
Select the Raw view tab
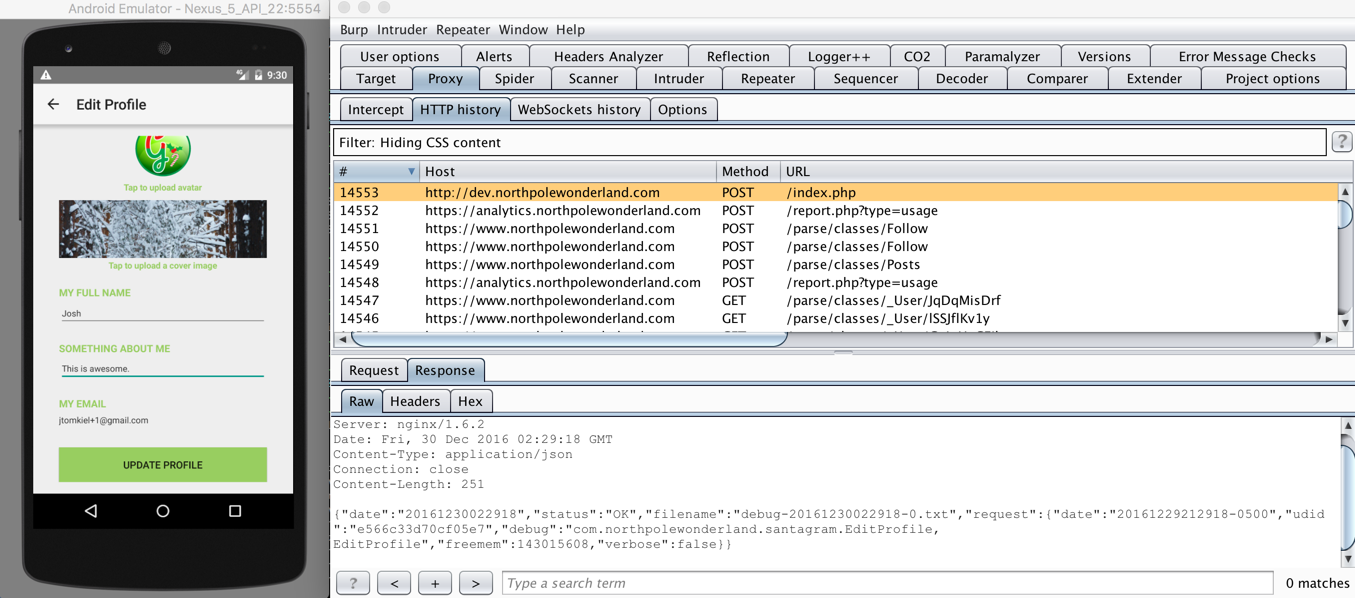pos(362,401)
